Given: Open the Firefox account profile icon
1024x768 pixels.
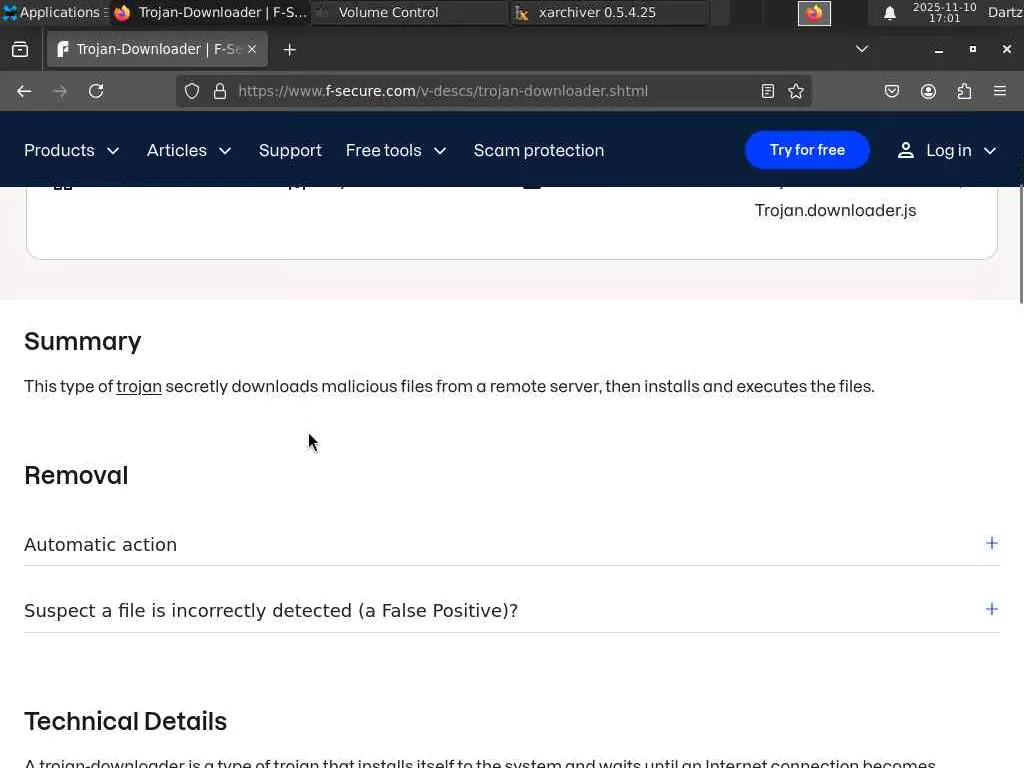Looking at the screenshot, I should pyautogui.click(x=928, y=91).
